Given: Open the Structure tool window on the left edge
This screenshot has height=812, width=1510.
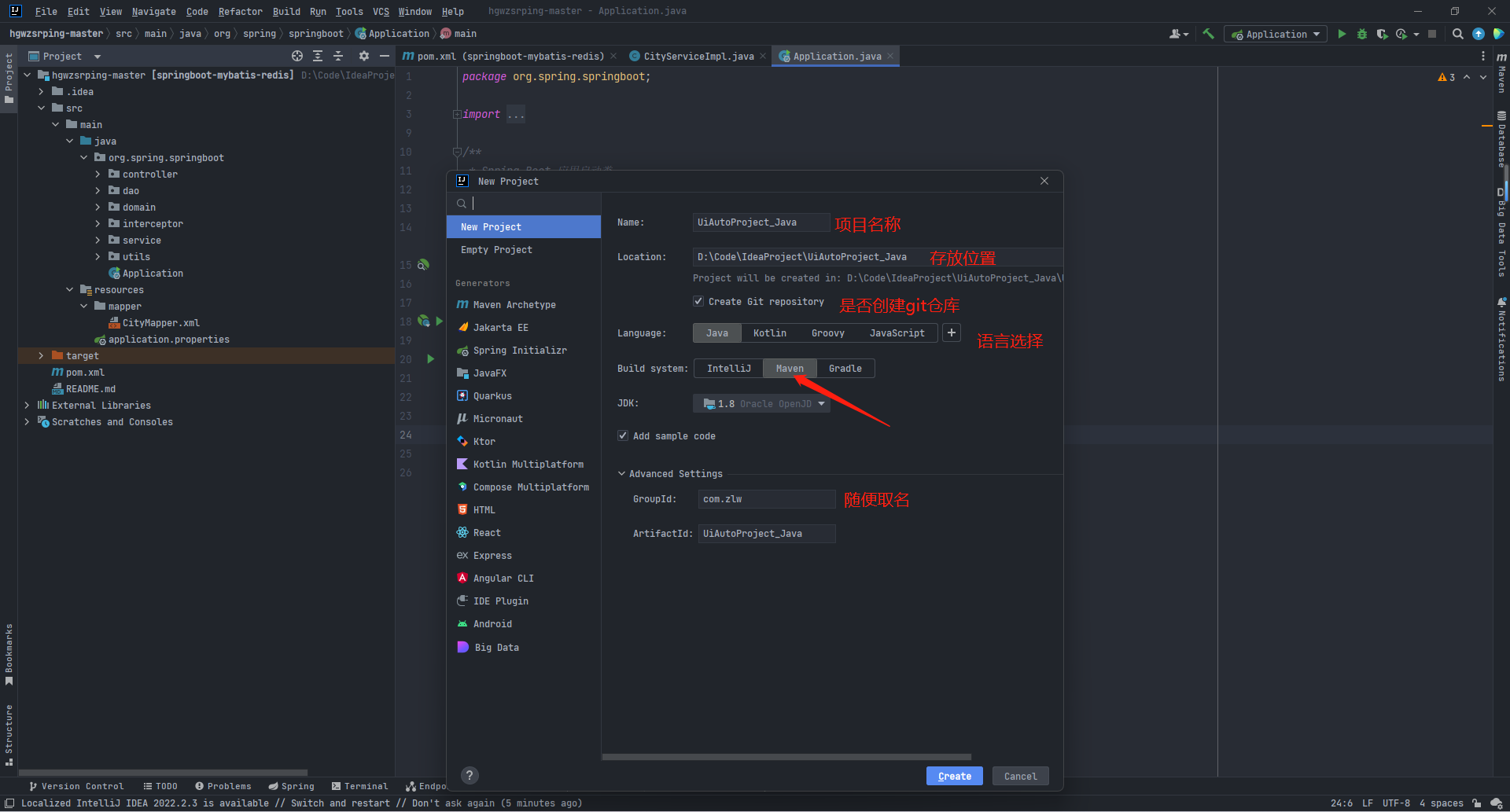Looking at the screenshot, I should 9,735.
